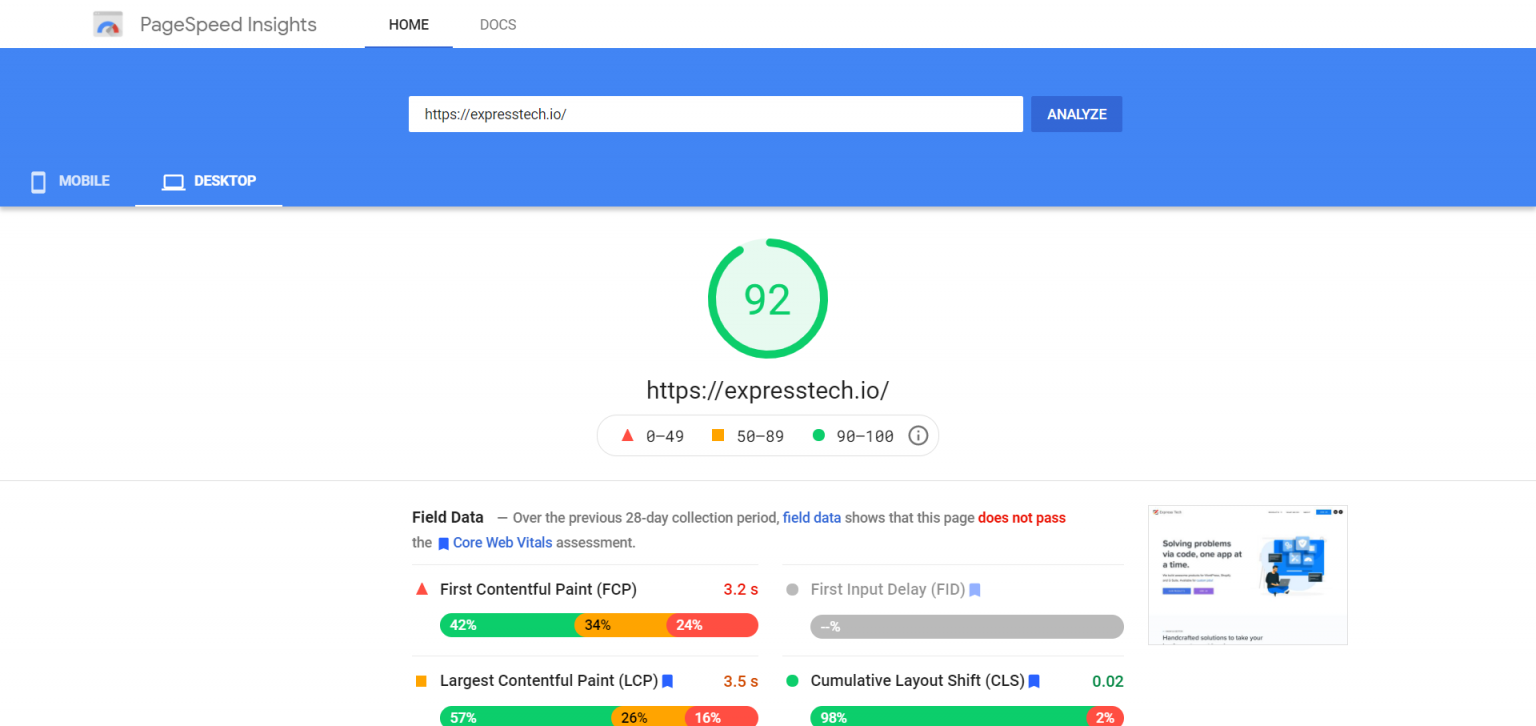
Task: Expand details on the 92 score gauge
Action: 768,298
